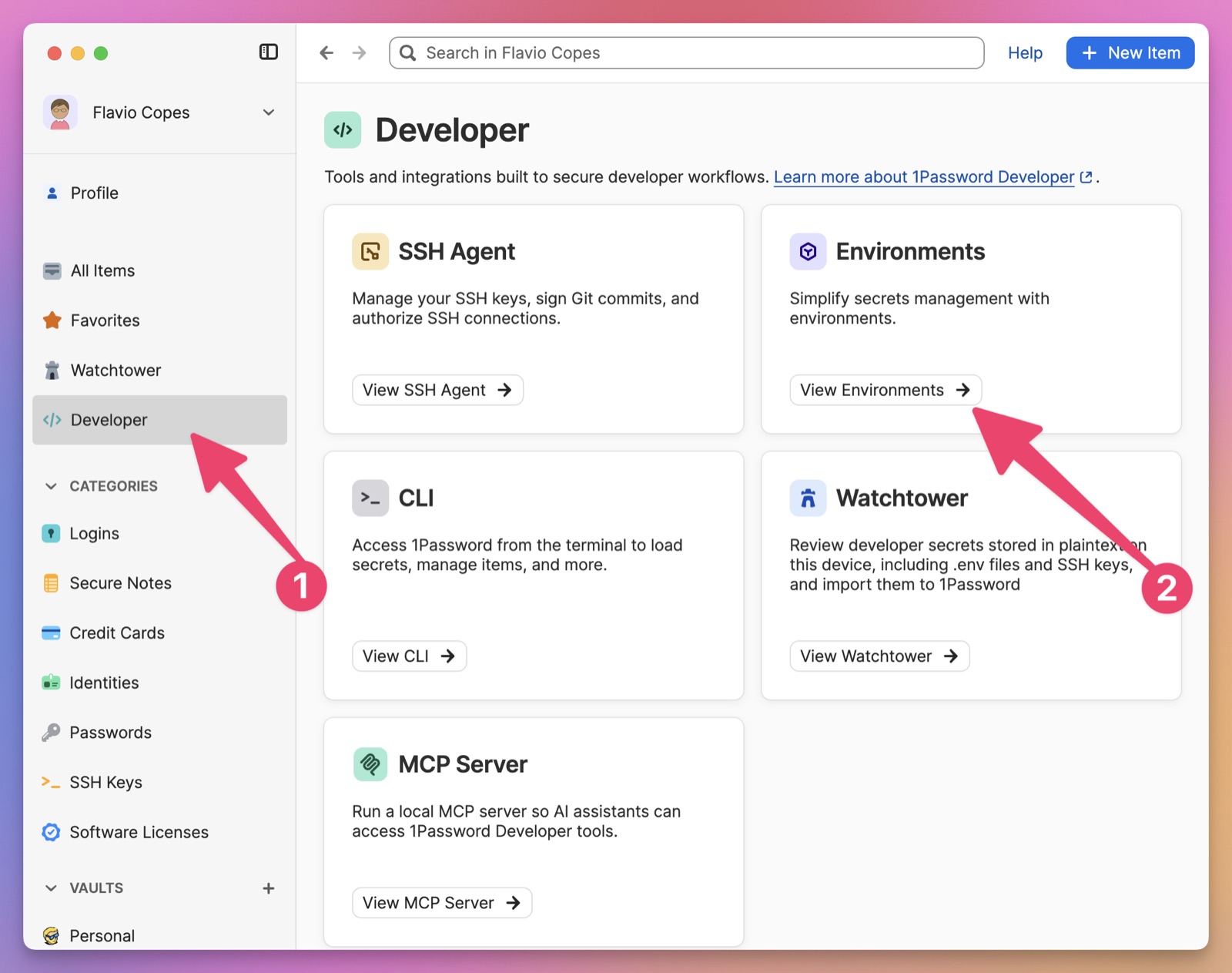Click the Software Licenses badge icon
This screenshot has height=973, width=1232.
51,832
